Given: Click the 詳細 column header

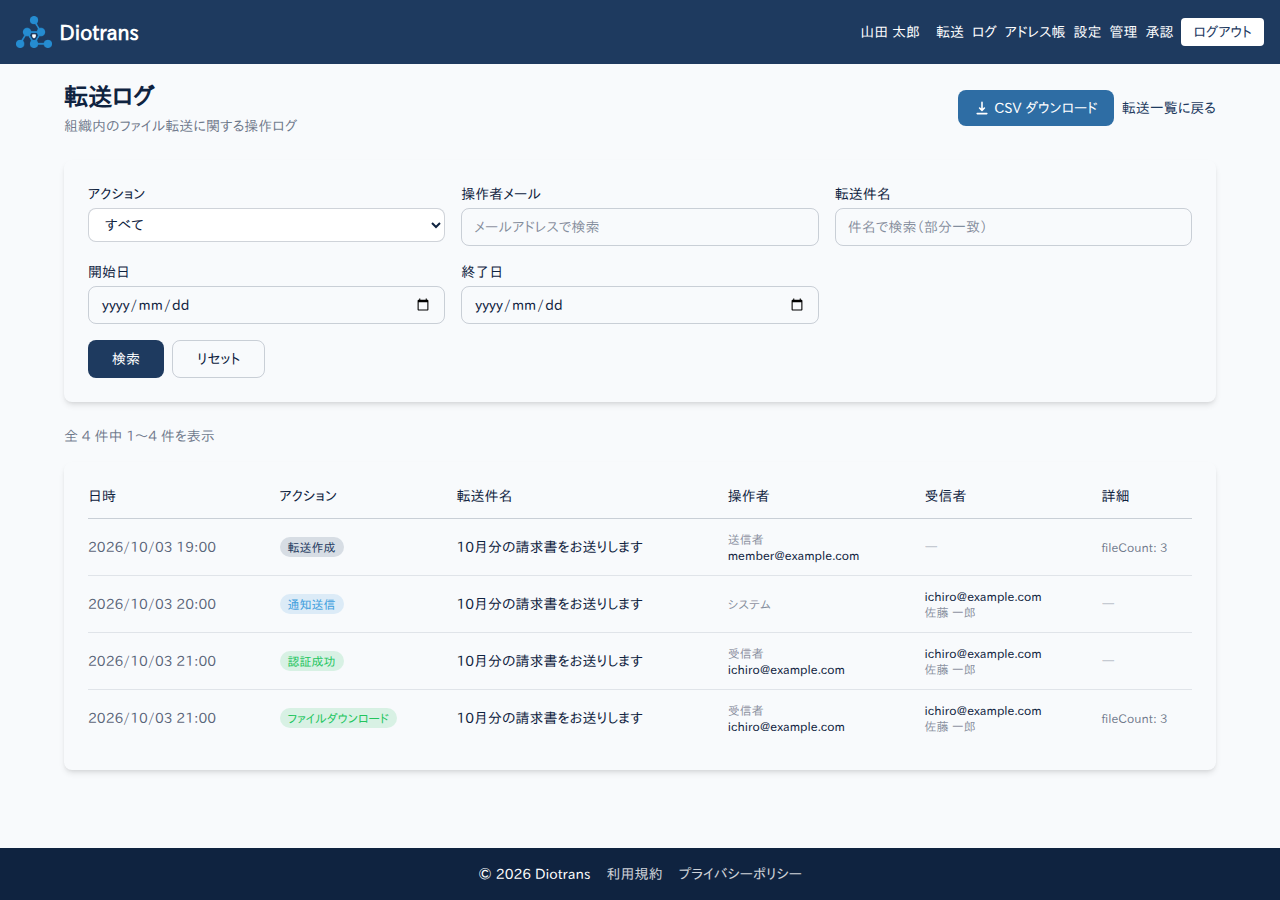Looking at the screenshot, I should click(x=1116, y=496).
